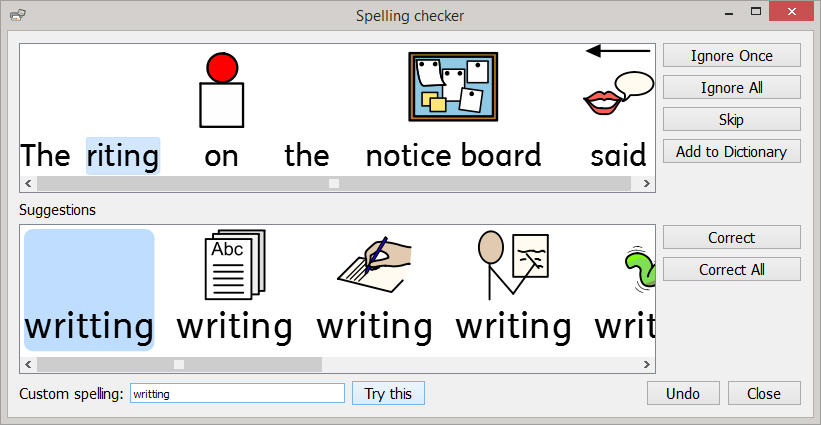
Task: Undo the last spelling change
Action: (683, 393)
